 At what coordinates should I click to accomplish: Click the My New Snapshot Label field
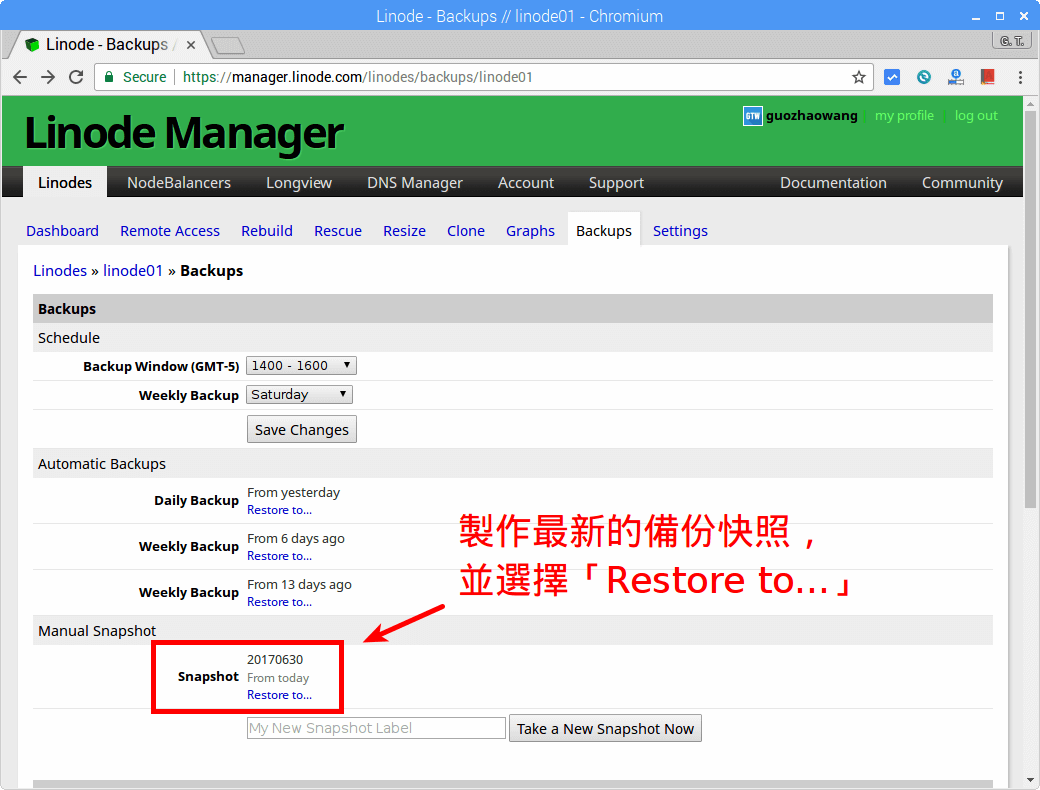(x=376, y=729)
